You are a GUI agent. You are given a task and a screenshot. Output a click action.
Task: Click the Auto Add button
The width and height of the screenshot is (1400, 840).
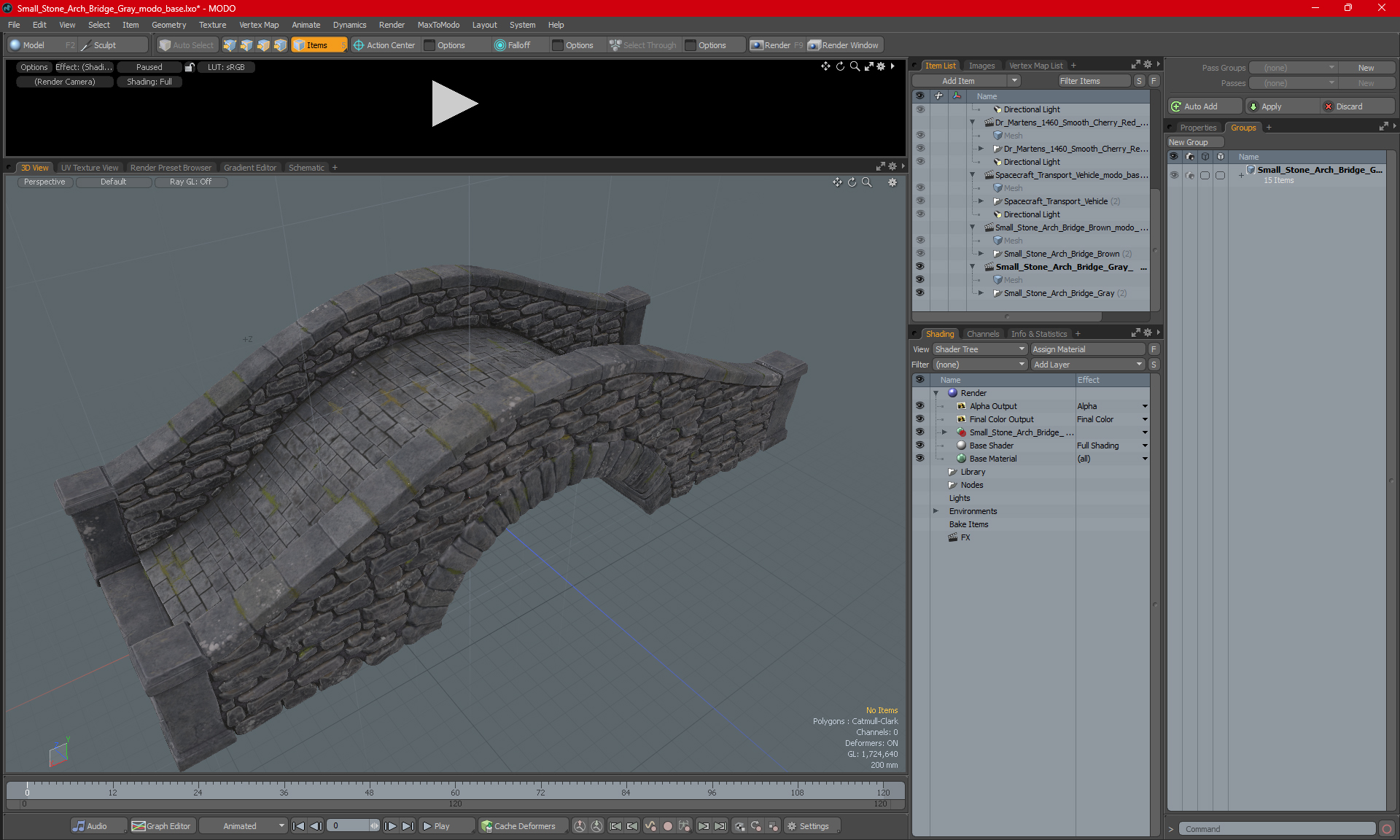click(1204, 106)
